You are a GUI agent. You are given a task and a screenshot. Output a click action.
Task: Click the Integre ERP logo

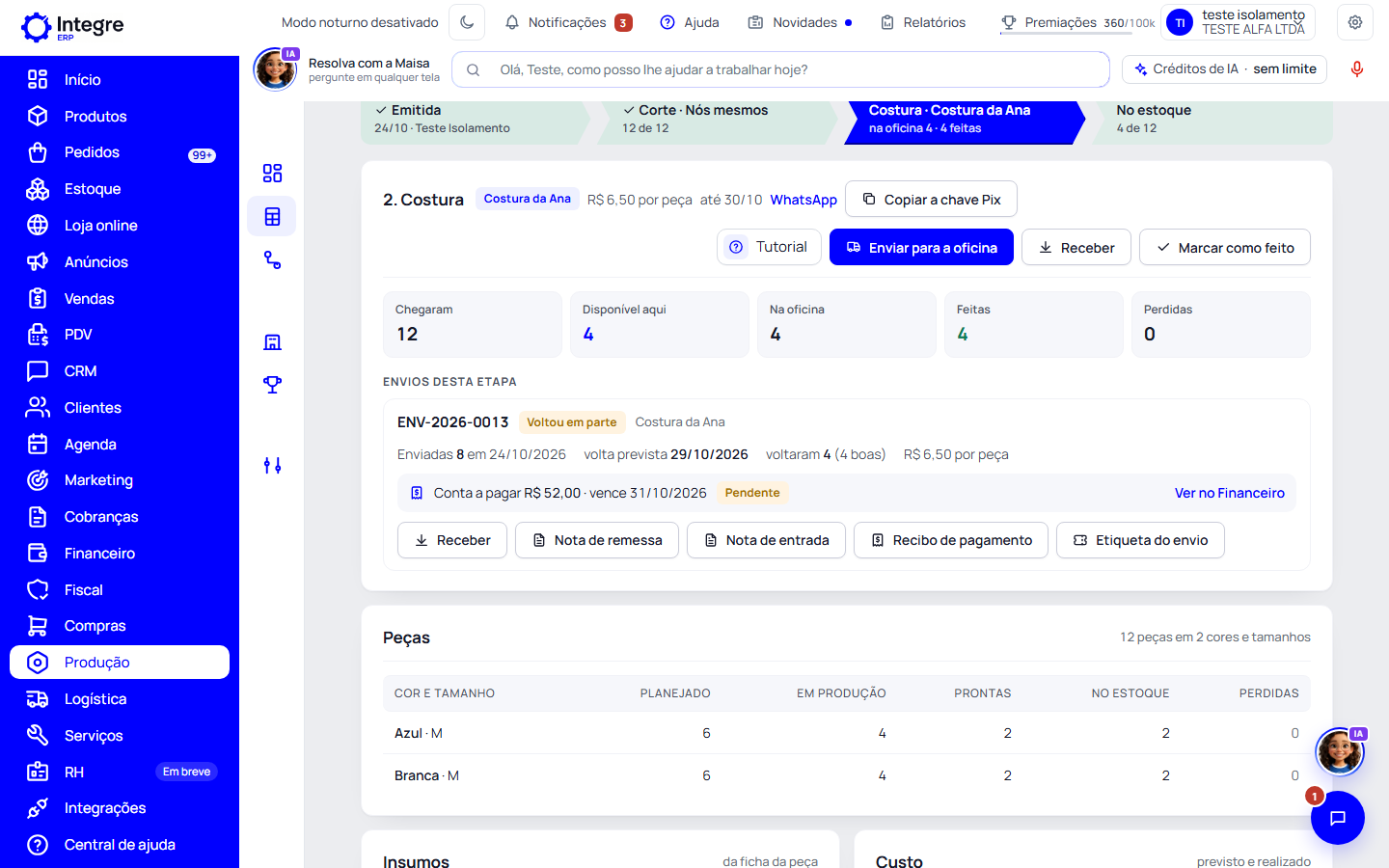click(x=72, y=26)
